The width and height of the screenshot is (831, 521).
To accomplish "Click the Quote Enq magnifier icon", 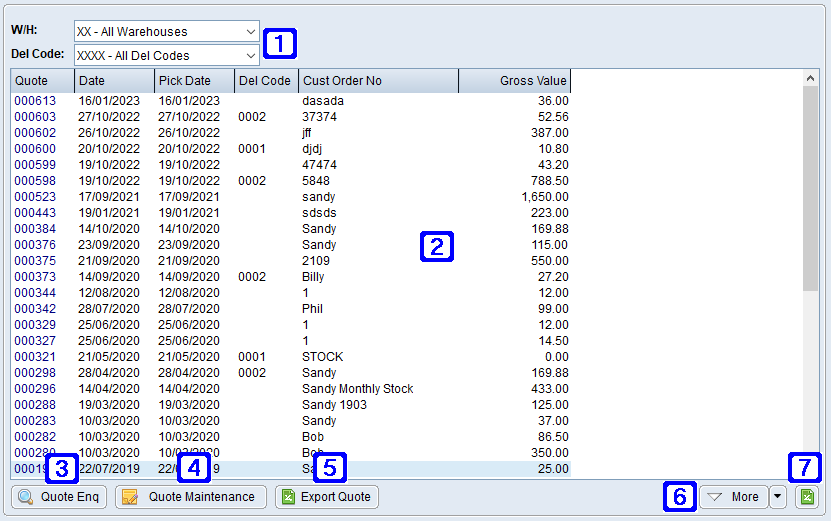I will point(26,497).
